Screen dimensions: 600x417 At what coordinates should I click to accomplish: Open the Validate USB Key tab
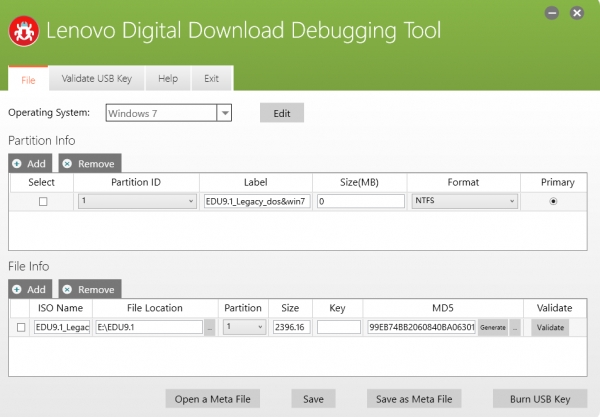coord(97,78)
